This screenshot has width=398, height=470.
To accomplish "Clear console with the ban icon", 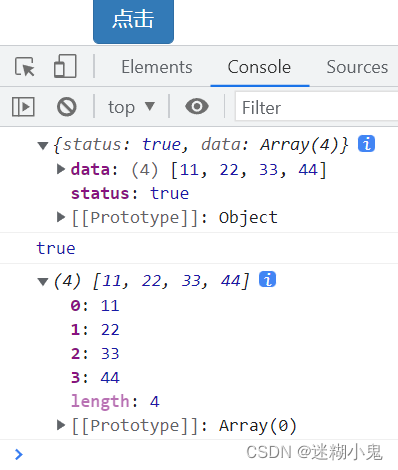I will tap(67, 107).
